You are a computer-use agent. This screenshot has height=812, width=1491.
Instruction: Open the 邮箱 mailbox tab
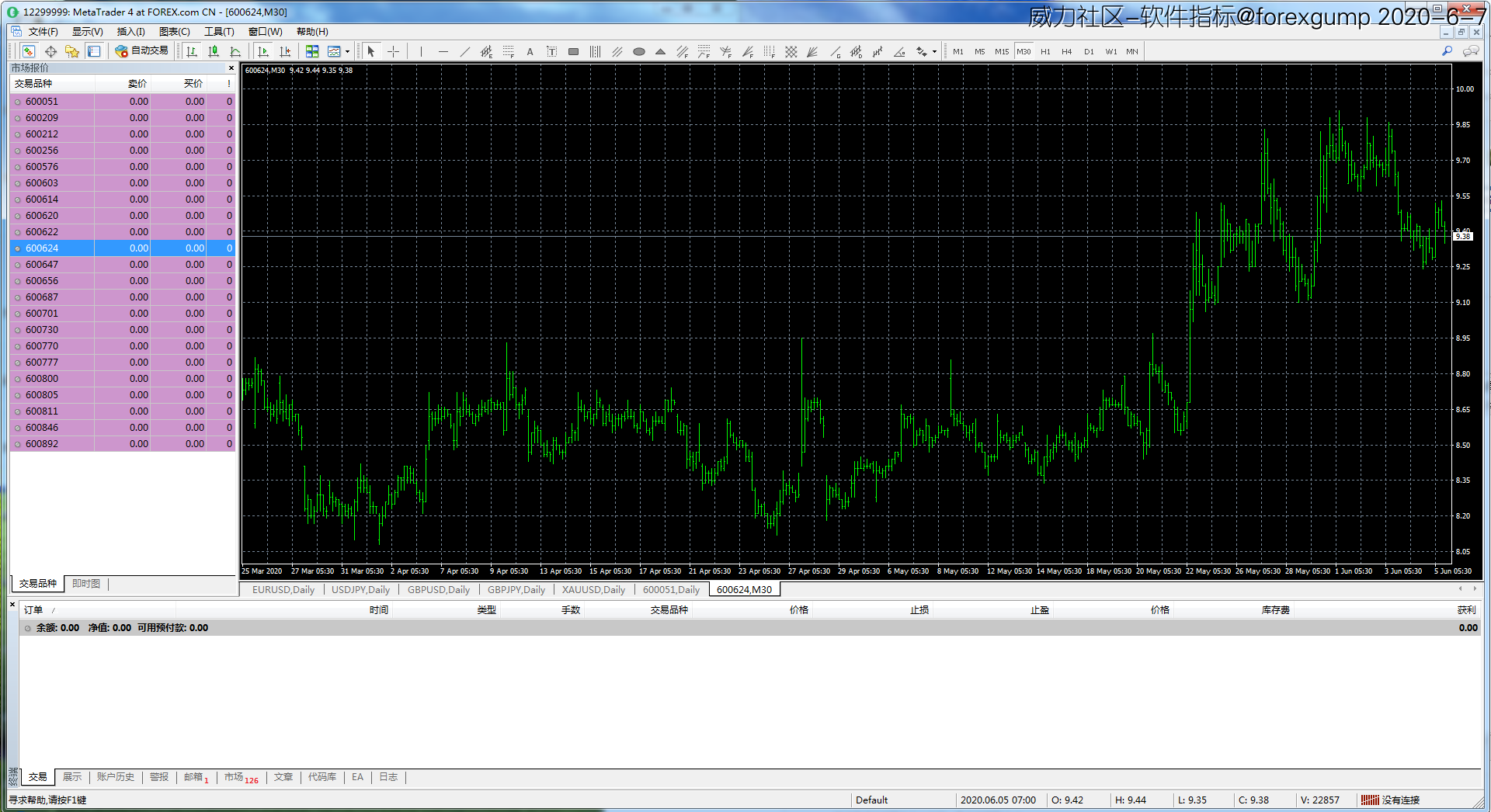(196, 776)
